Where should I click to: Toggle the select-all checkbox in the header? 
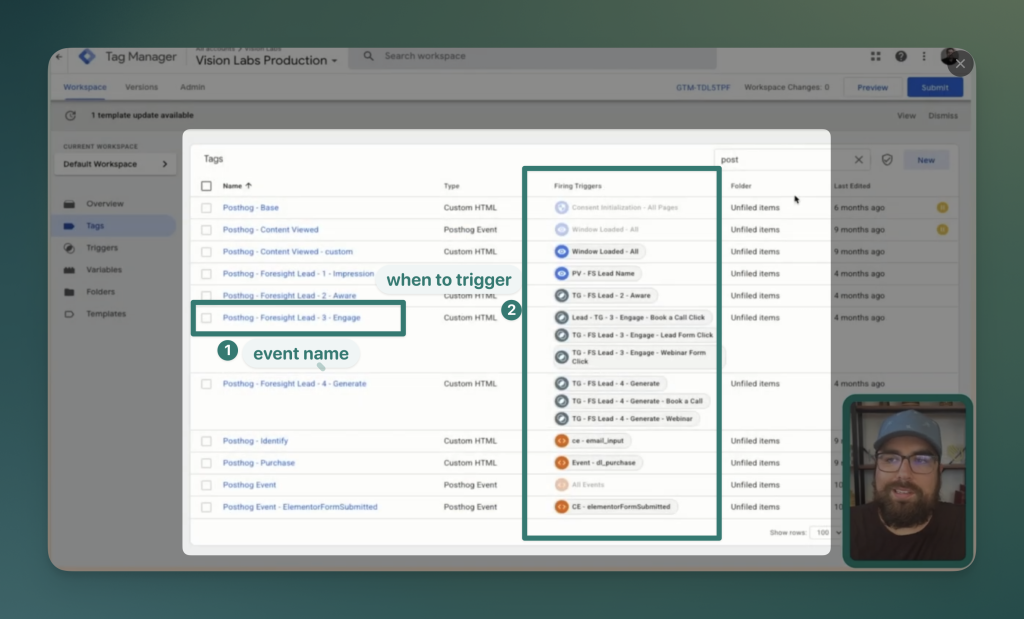tap(207, 184)
